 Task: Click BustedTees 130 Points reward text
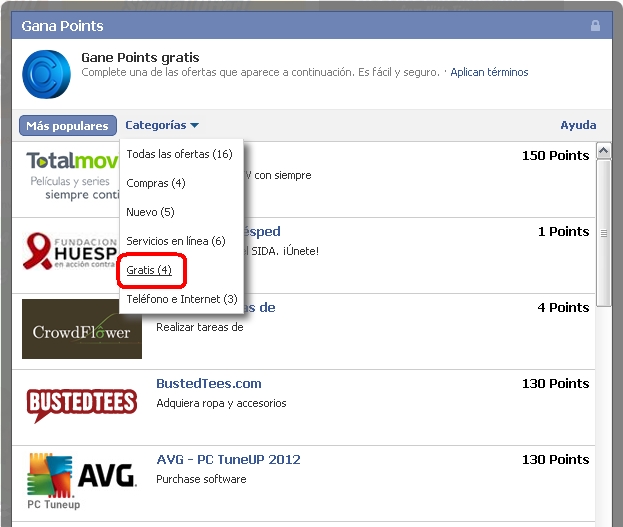coord(555,384)
